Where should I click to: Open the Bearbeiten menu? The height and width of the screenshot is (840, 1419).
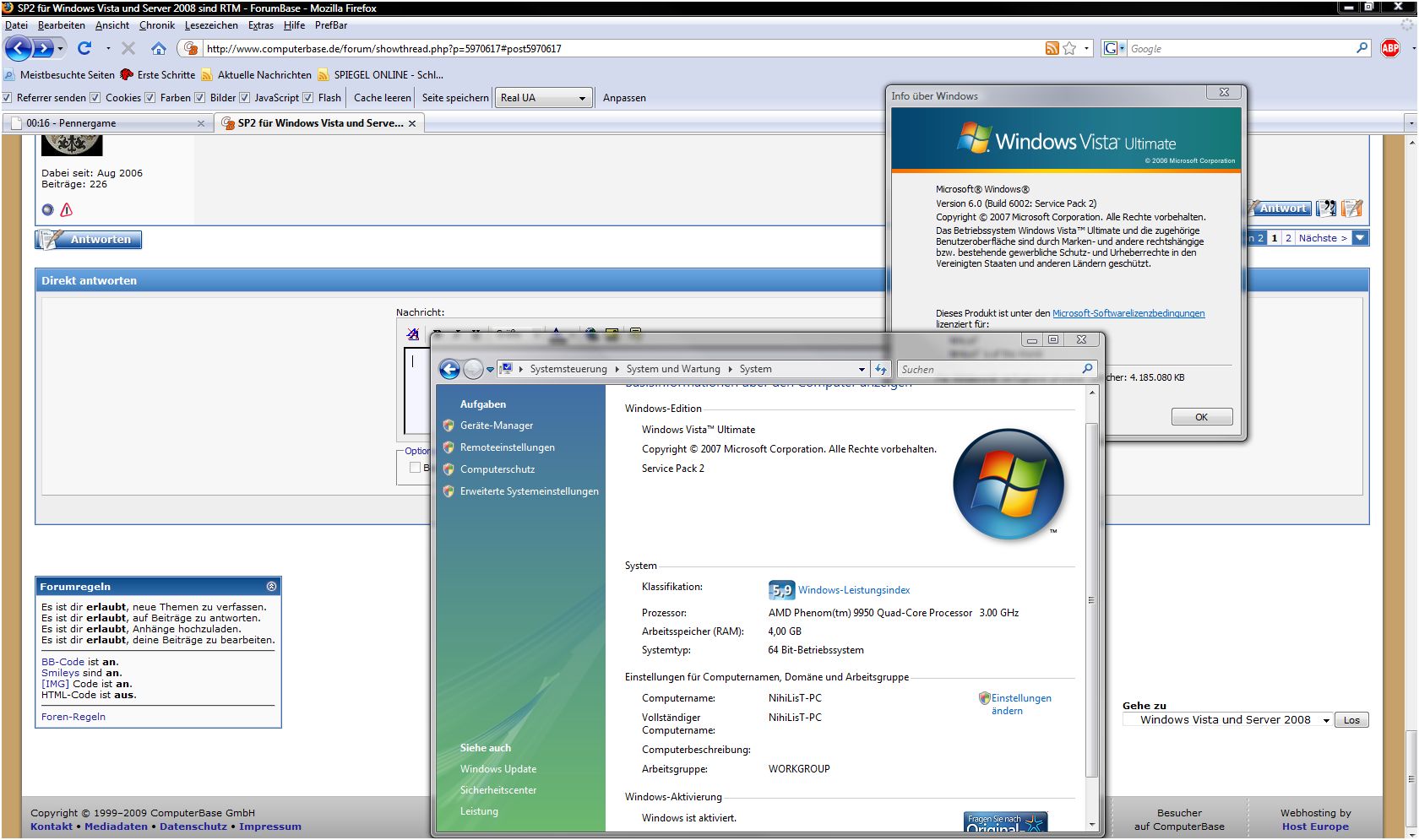[61, 25]
